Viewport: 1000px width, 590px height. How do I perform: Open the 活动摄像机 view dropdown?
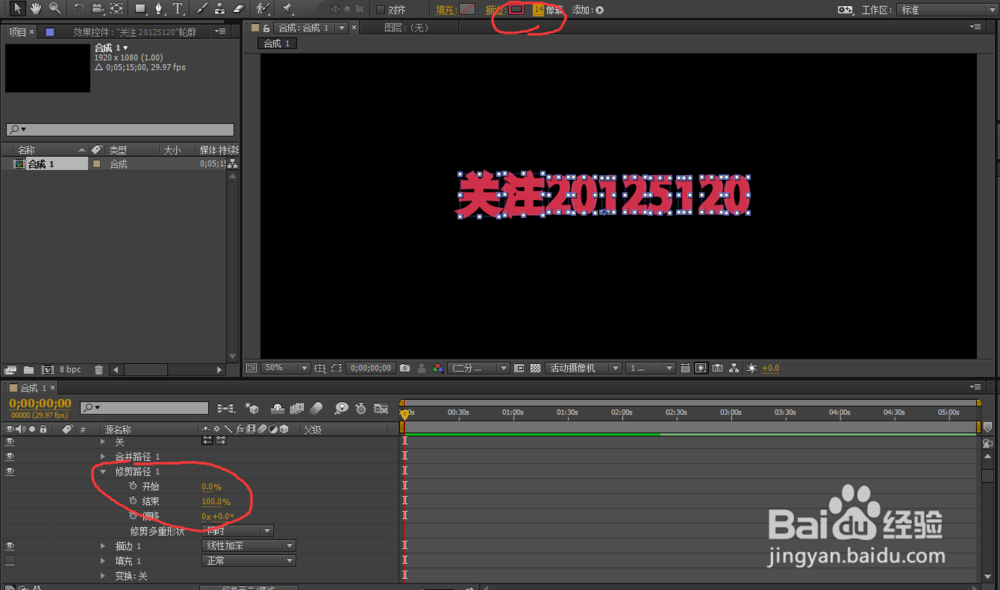[584, 368]
